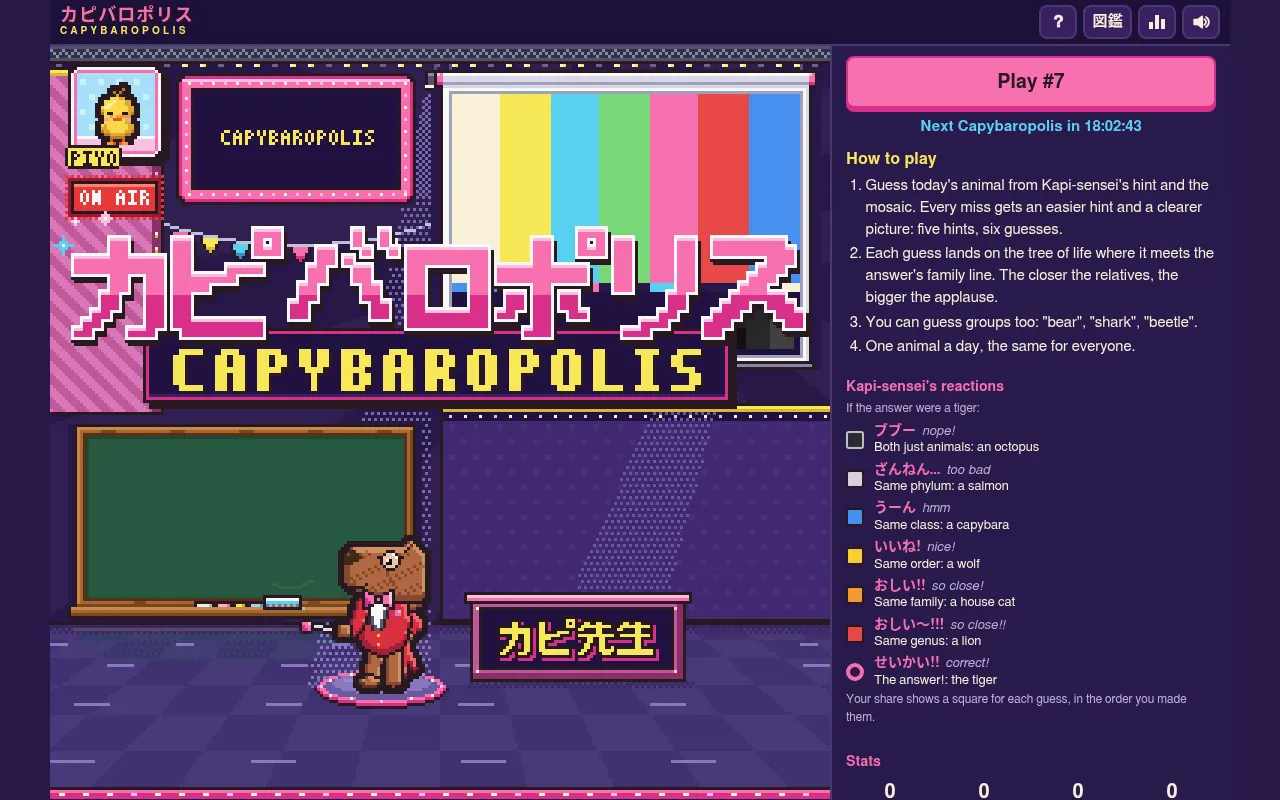Viewport: 1280px width, 800px height.
Task: Click the gray 'Both just animals' square
Action: (855, 440)
